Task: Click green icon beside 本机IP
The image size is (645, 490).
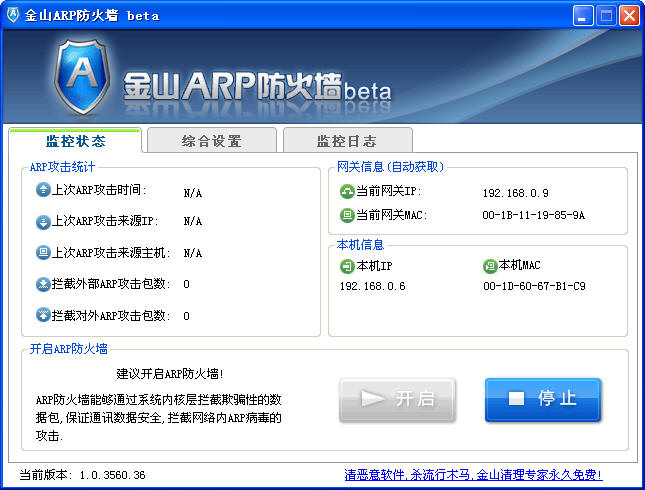Action: click(x=347, y=266)
